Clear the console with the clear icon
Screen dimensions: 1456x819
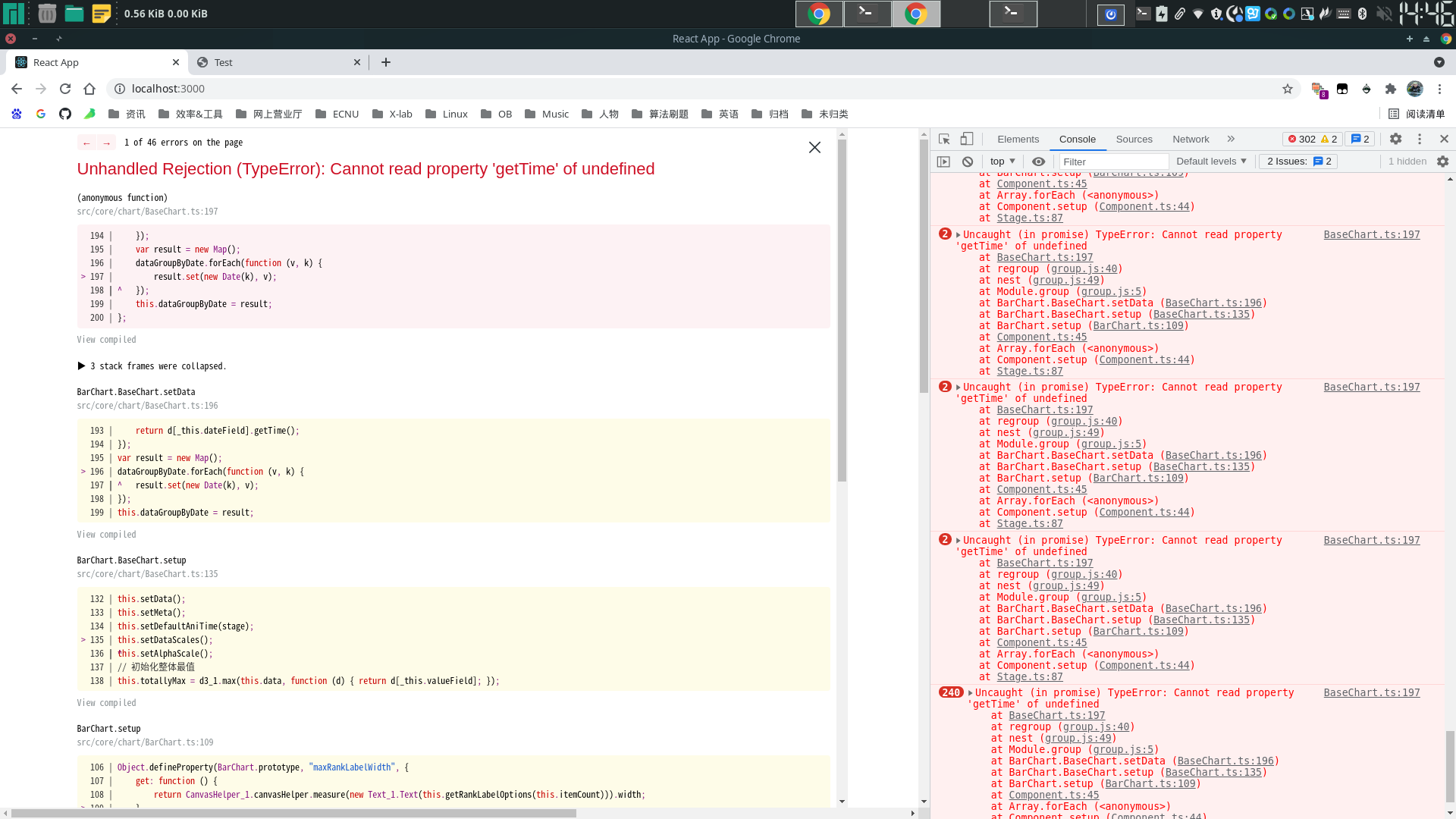967,162
